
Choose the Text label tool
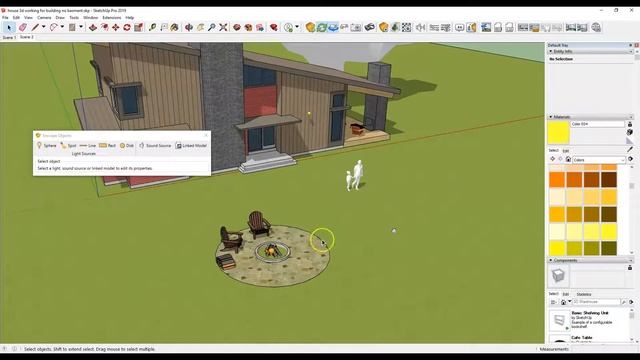164,27
